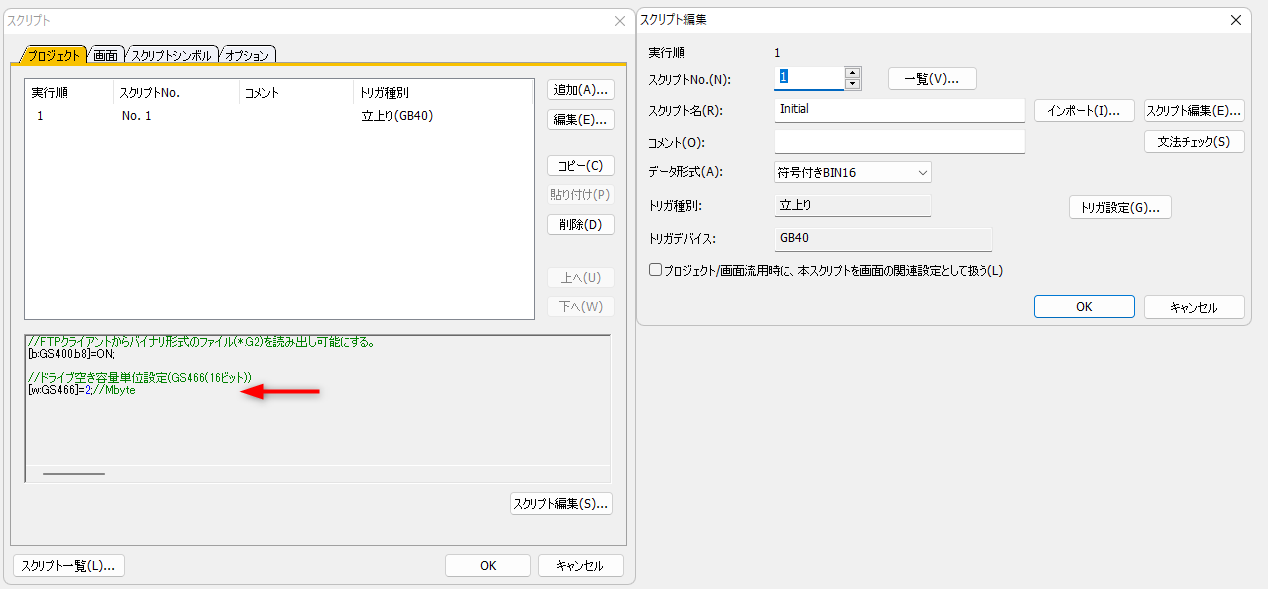
Task: Select script row No. 1
Action: point(280,116)
